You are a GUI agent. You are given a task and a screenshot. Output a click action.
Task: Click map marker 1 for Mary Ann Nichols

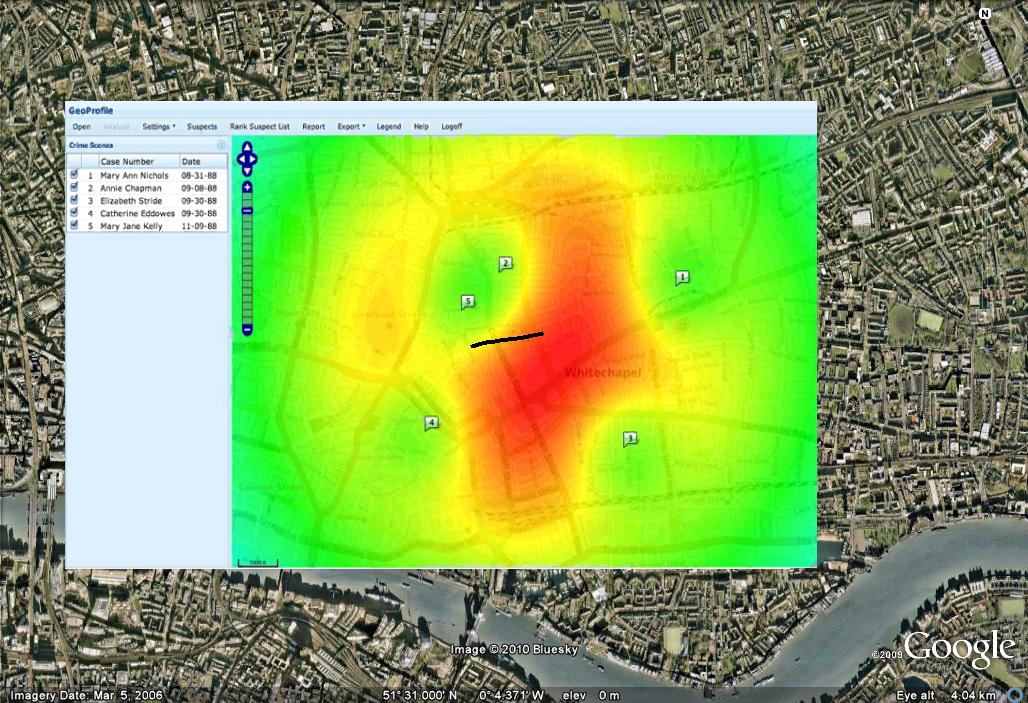683,277
